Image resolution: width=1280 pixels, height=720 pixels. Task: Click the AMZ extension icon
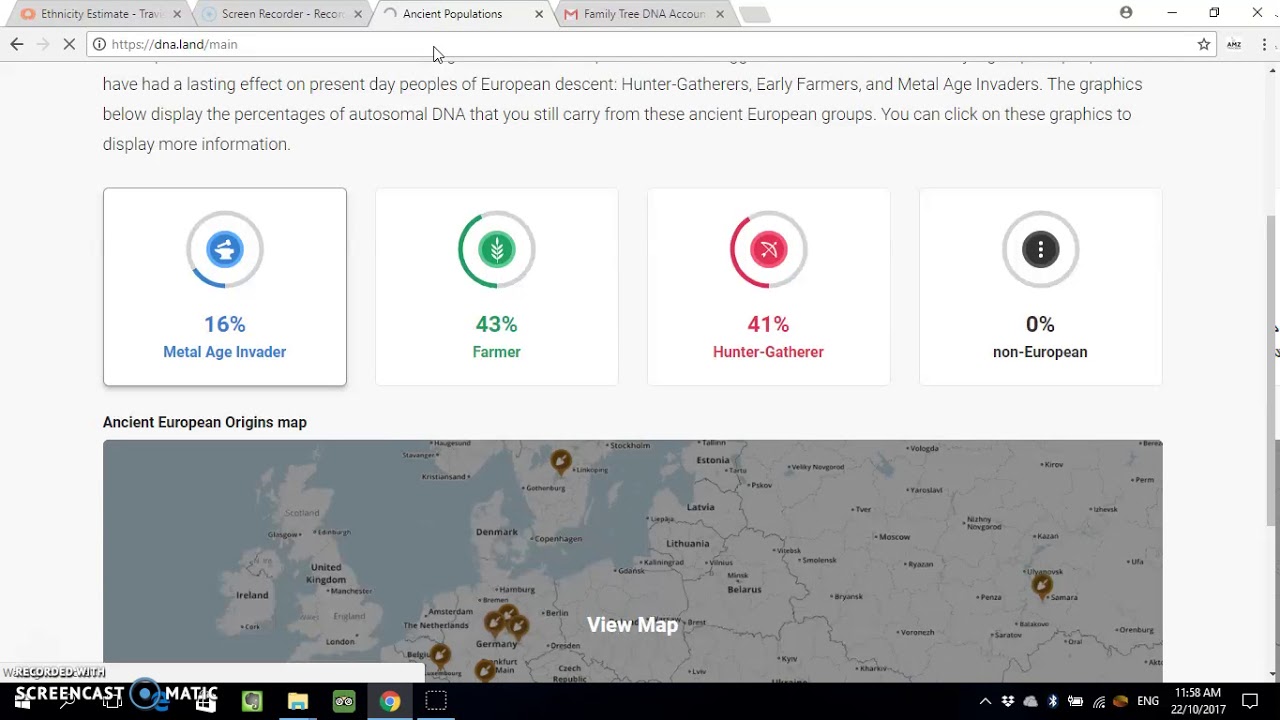[1234, 44]
